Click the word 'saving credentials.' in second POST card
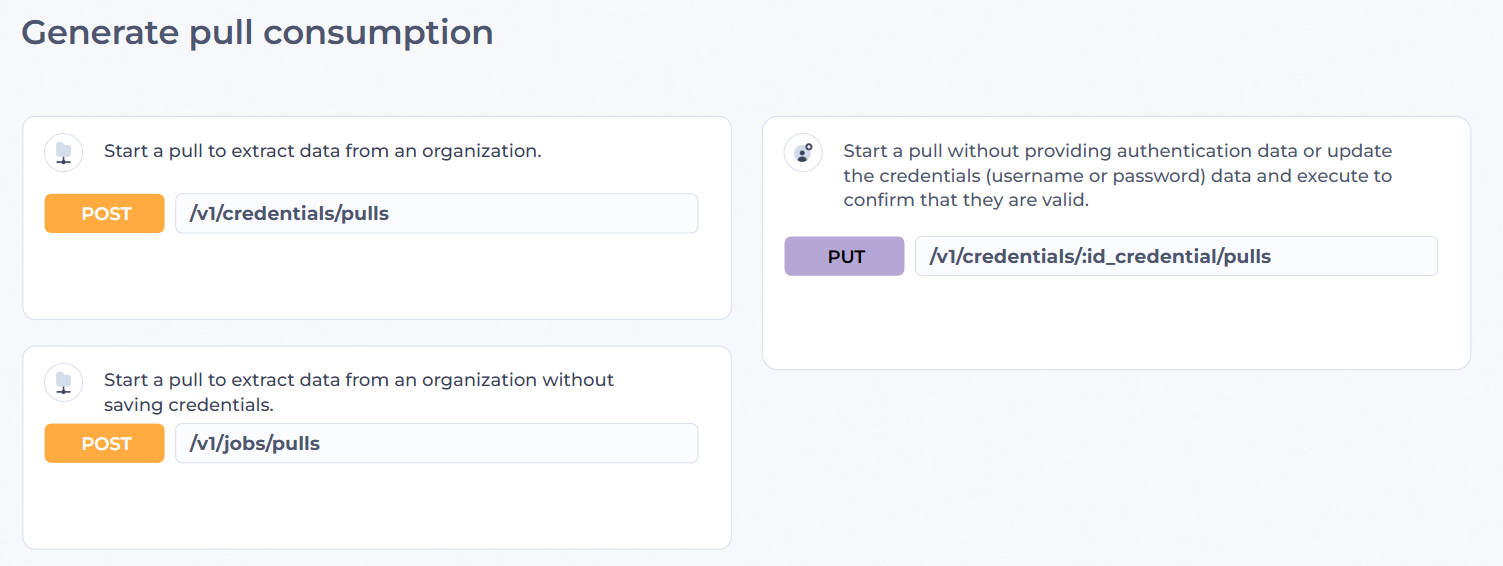This screenshot has width=1503, height=566. [x=189, y=405]
